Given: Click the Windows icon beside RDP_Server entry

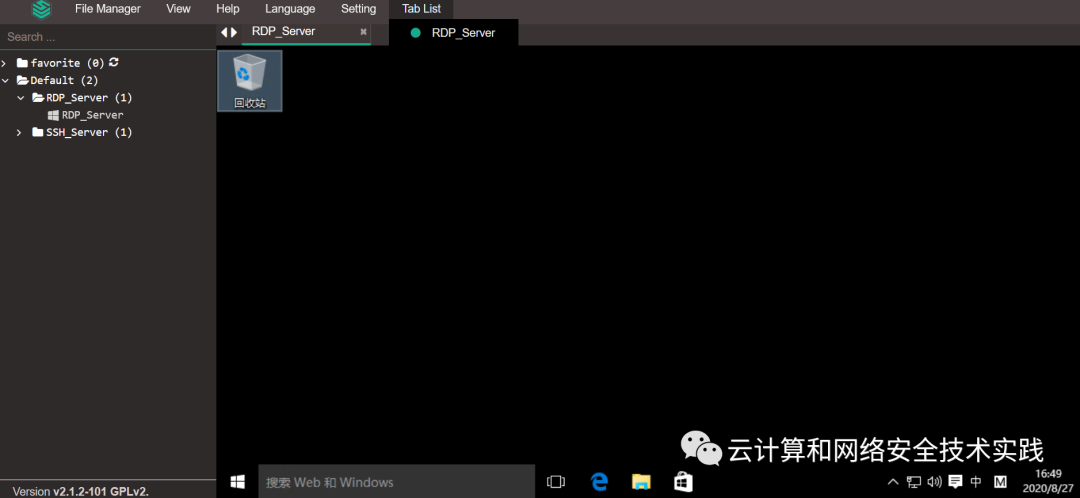Looking at the screenshot, I should click(x=53, y=115).
